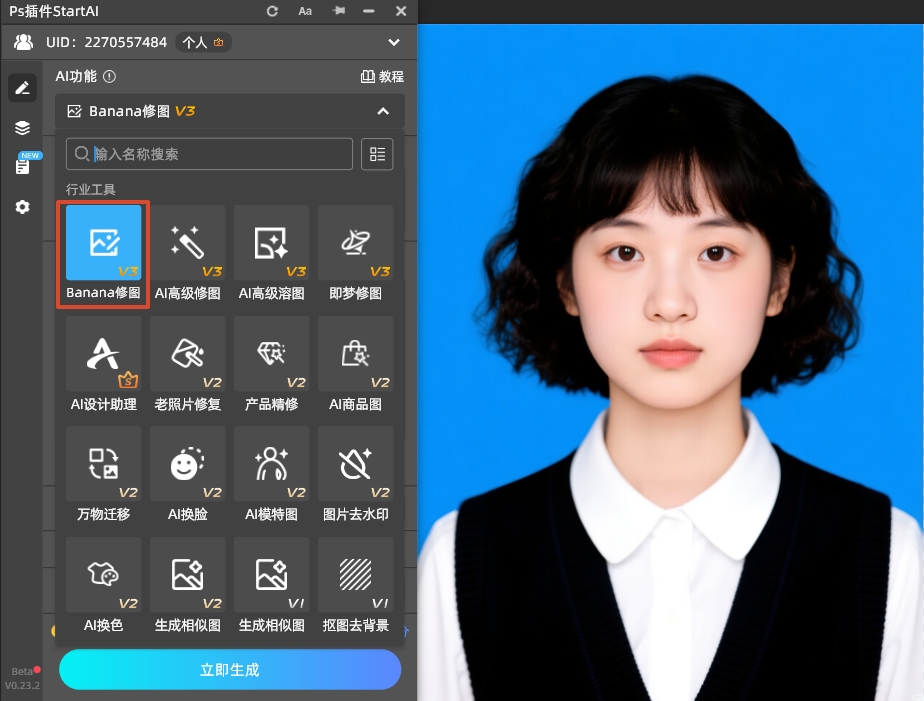Open the settings gear in sidebar
The width and height of the screenshot is (924, 701).
point(22,207)
